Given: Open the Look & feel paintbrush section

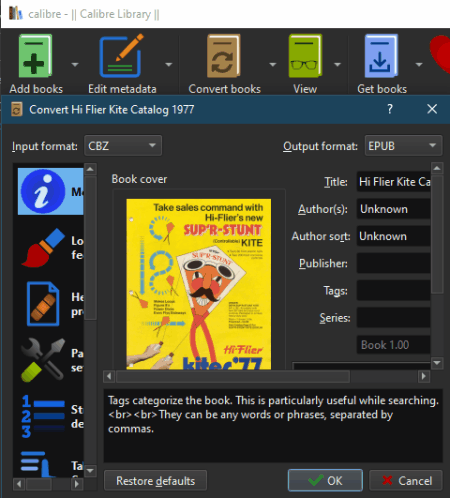Looking at the screenshot, I should (x=43, y=248).
